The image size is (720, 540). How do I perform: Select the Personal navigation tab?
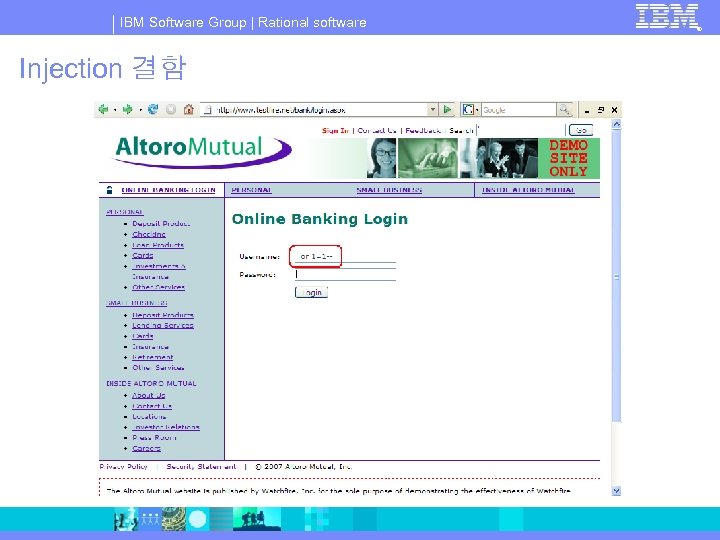(251, 190)
